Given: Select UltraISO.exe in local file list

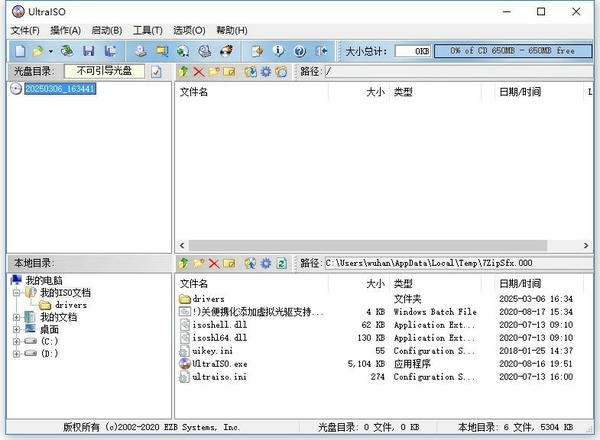Looking at the screenshot, I should tap(220, 364).
